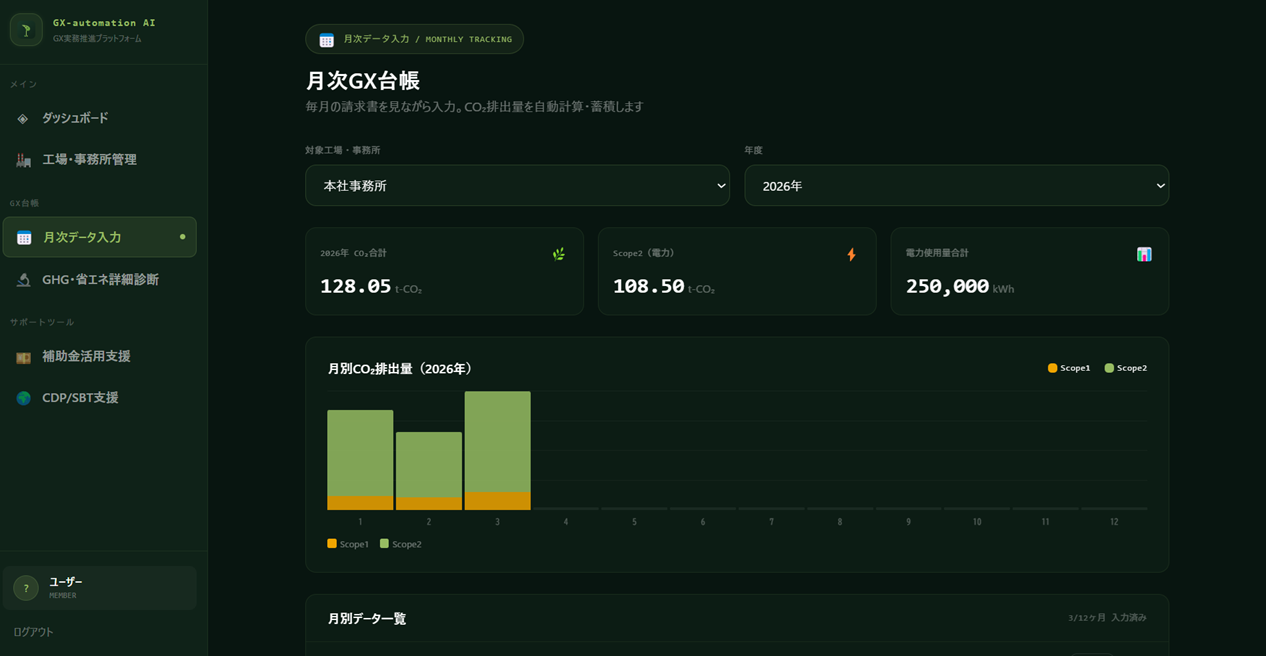Click the month 1 orange Scope1 bar segment
This screenshot has height=656, width=1266.
coord(360,503)
